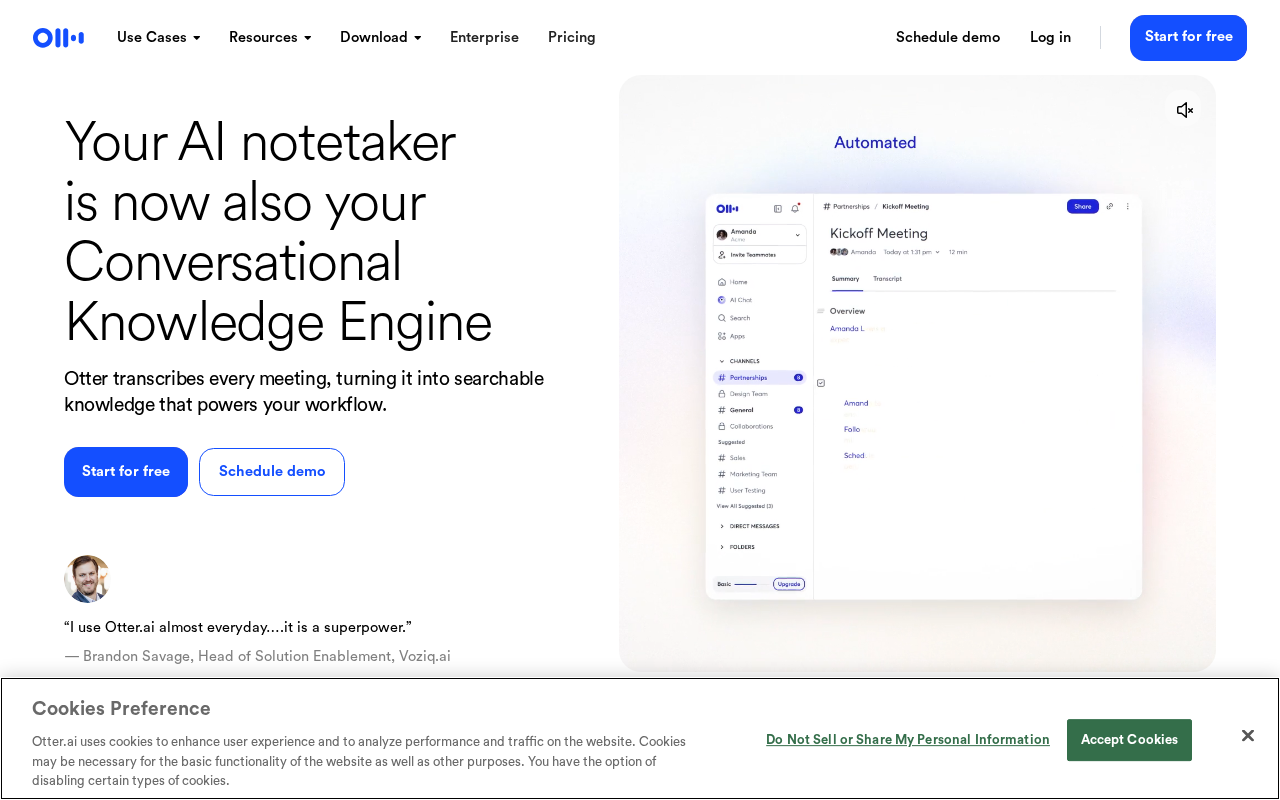Collapse the CHANNELS section in demo
Image resolution: width=1280 pixels, height=800 pixels.
tap(722, 361)
